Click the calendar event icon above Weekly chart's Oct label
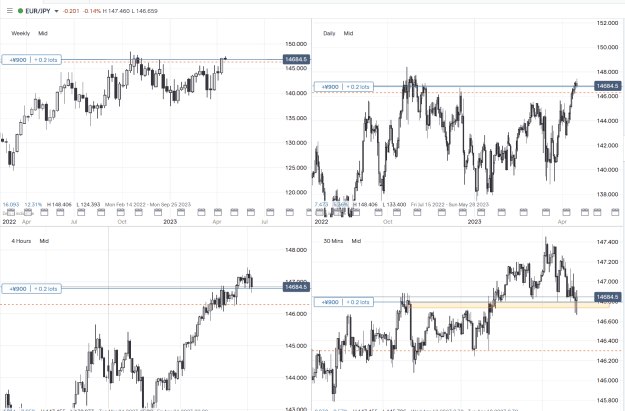 click(122, 212)
